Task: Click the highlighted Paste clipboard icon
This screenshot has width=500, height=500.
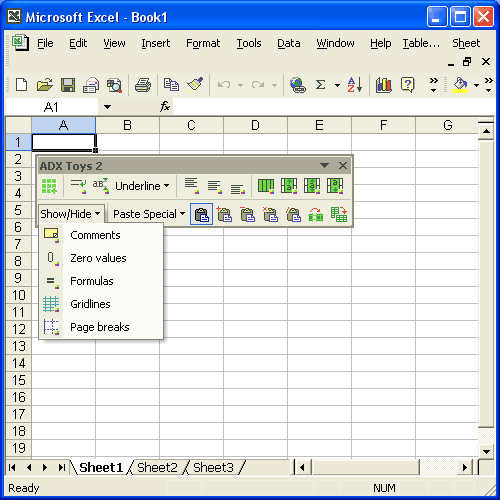Action: tap(201, 214)
